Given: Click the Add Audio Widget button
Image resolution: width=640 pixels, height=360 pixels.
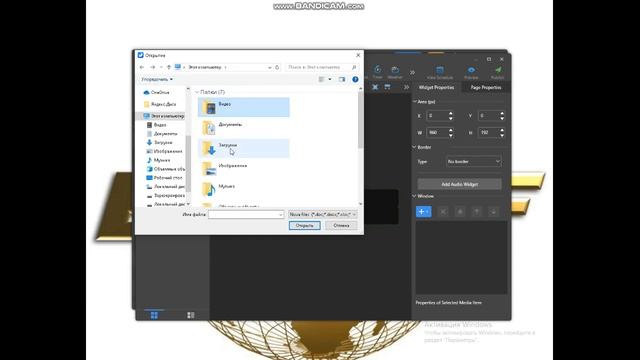Looking at the screenshot, I should click(x=460, y=184).
